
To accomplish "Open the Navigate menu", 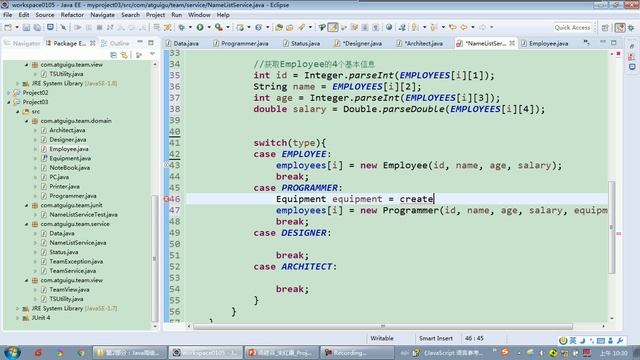I will [102, 15].
